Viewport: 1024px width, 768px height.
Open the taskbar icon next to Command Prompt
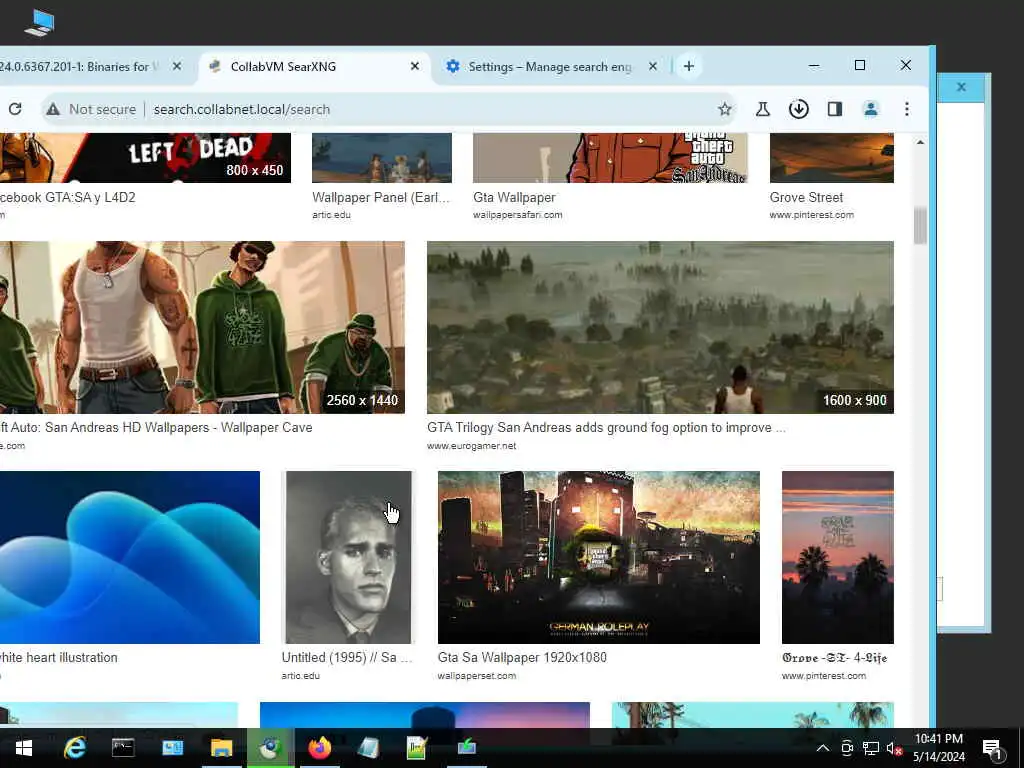click(172, 748)
